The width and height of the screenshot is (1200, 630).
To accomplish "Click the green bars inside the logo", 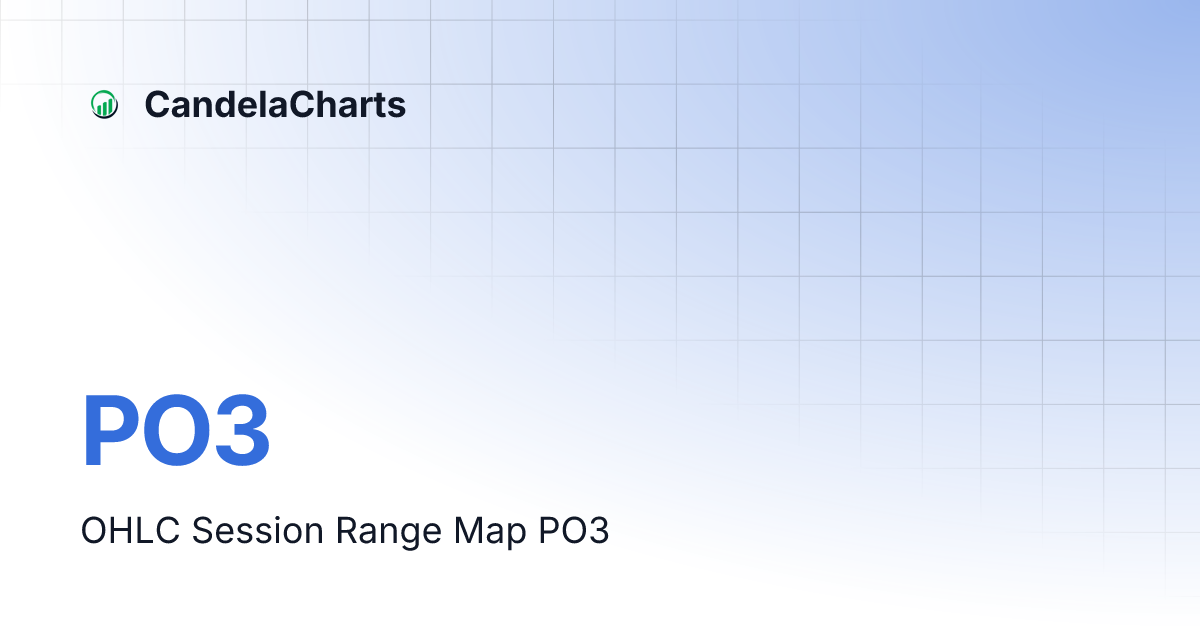I will point(104,105).
